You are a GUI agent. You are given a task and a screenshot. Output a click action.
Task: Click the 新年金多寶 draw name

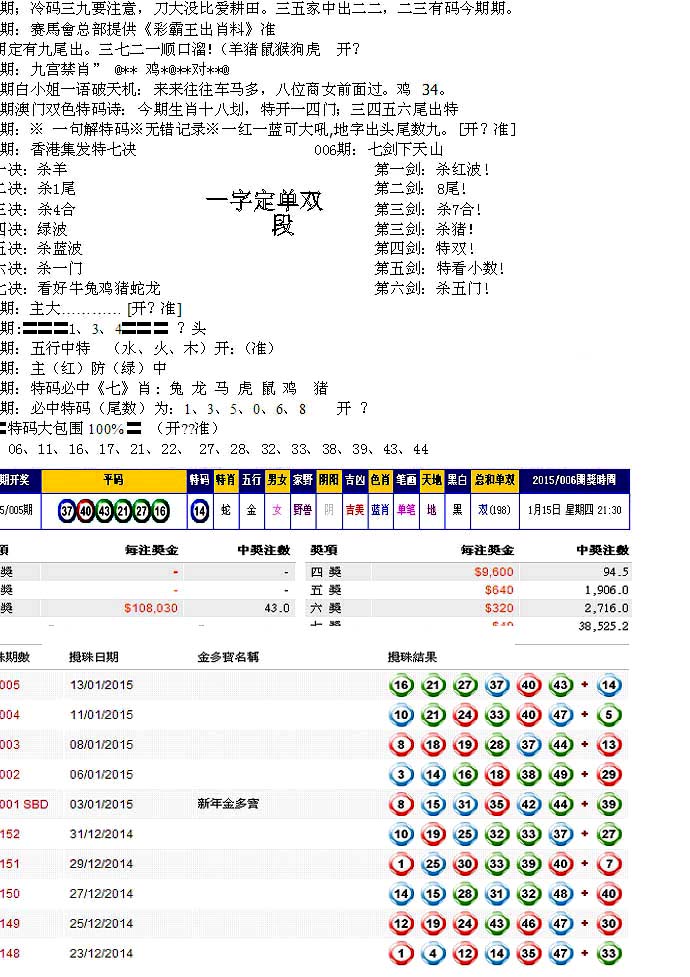pyautogui.click(x=228, y=804)
